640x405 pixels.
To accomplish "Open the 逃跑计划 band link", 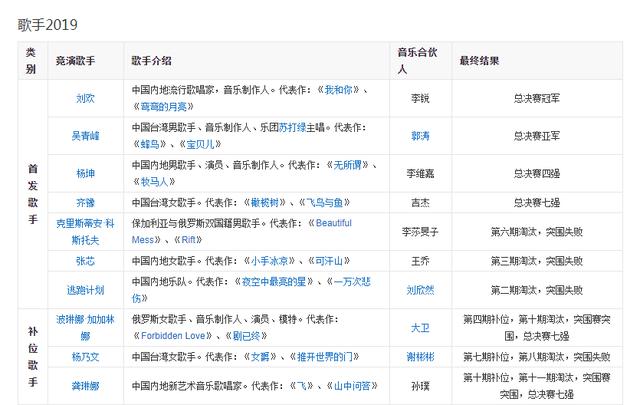I will [x=85, y=290].
